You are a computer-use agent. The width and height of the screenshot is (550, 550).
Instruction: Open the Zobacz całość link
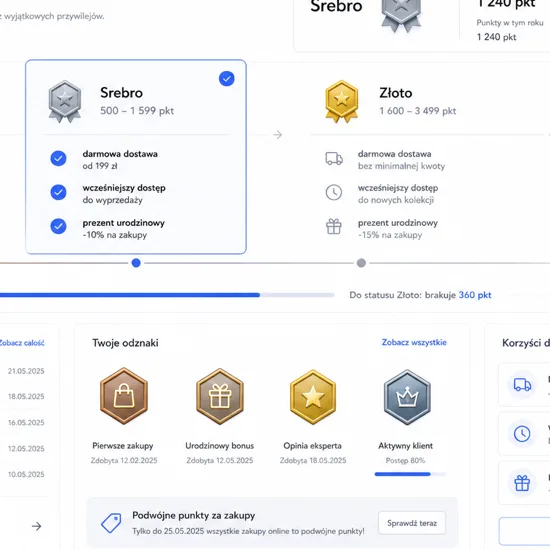click(x=22, y=343)
